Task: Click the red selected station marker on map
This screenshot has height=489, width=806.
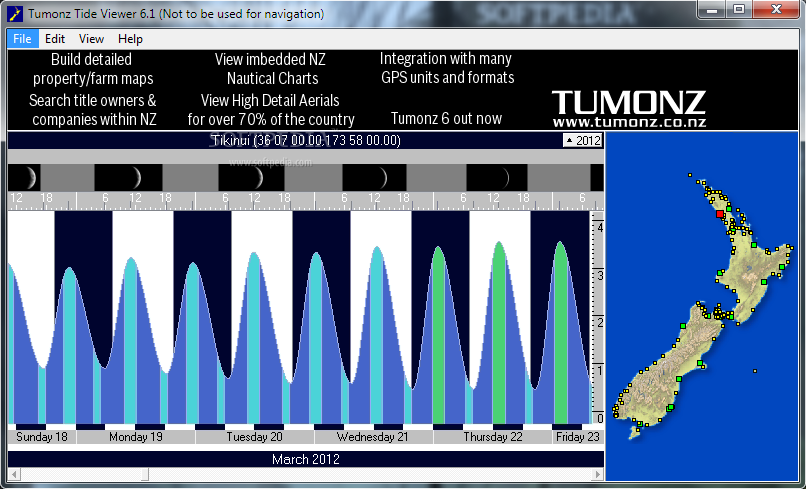Action: [x=720, y=214]
